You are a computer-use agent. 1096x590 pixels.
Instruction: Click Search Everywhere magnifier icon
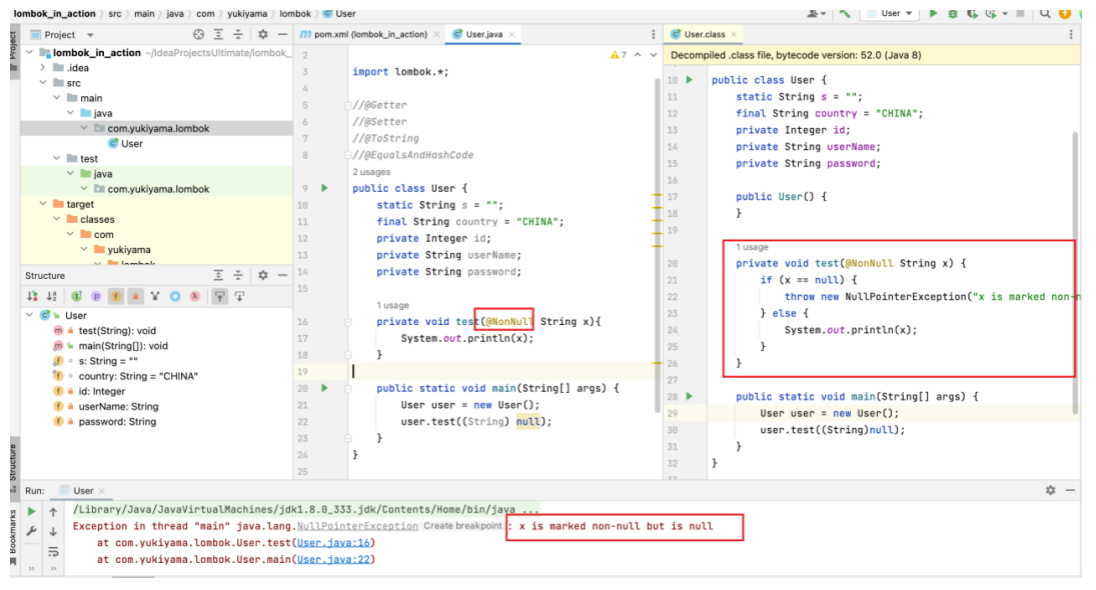click(x=1045, y=13)
